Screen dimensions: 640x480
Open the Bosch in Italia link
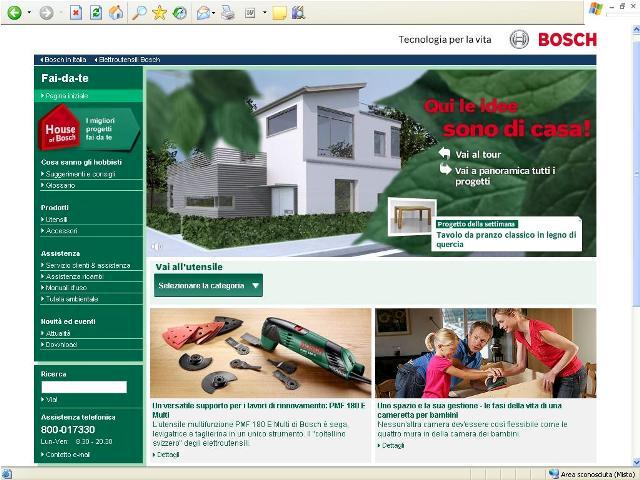click(x=63, y=60)
